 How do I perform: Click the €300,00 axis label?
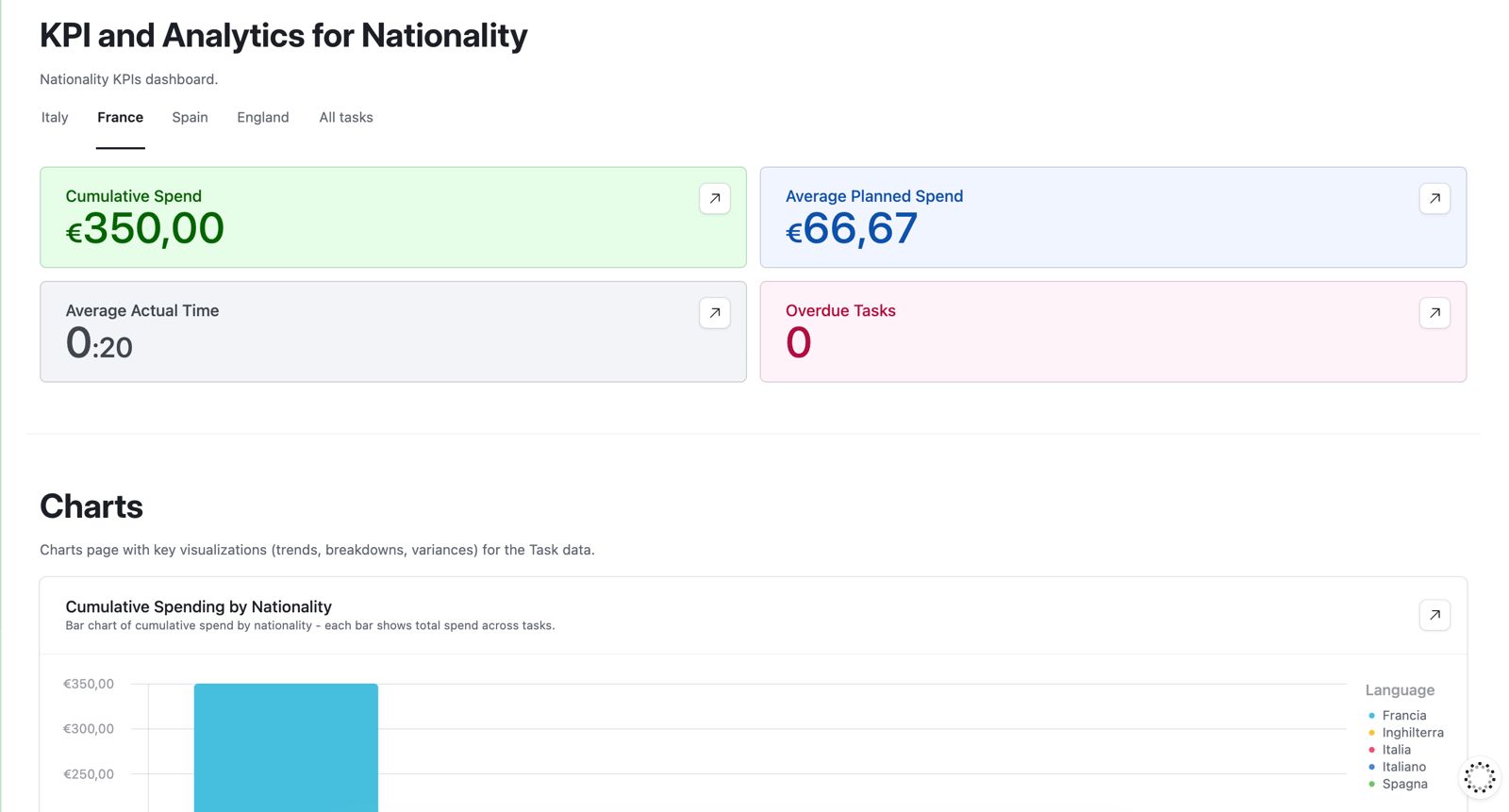click(x=89, y=729)
